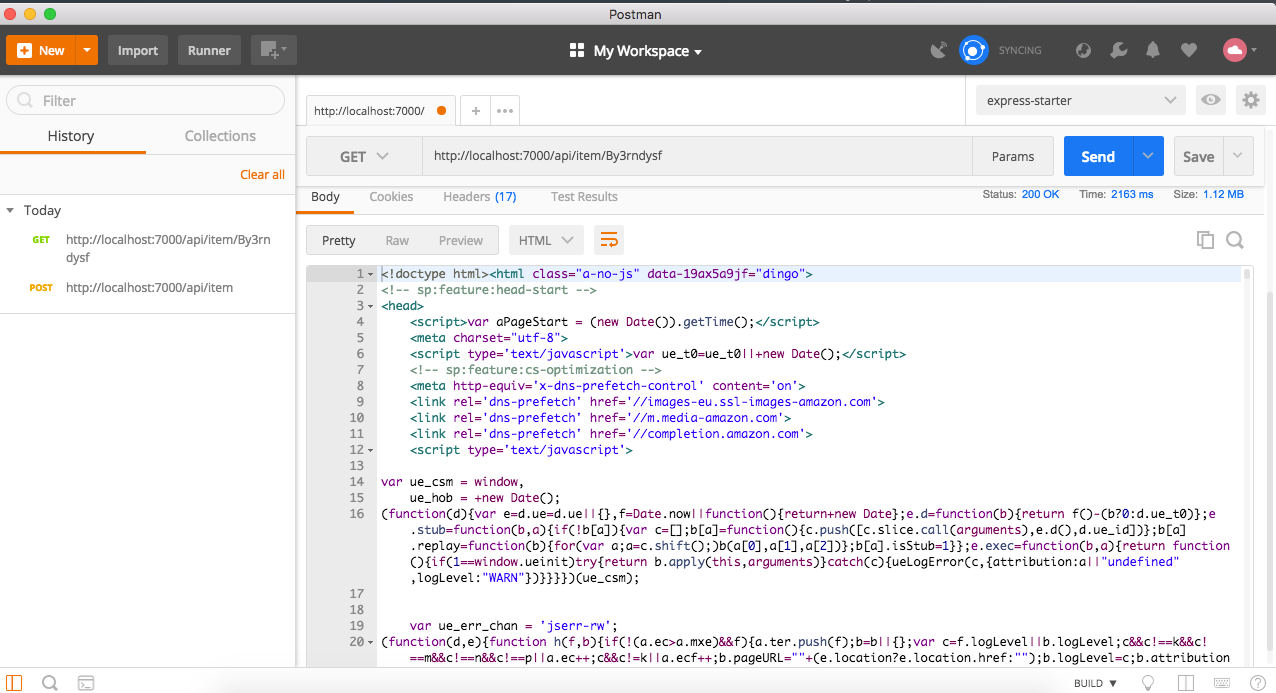The height and width of the screenshot is (693, 1276).
Task: Open the BUILD mode dropdown
Action: coord(1096,683)
